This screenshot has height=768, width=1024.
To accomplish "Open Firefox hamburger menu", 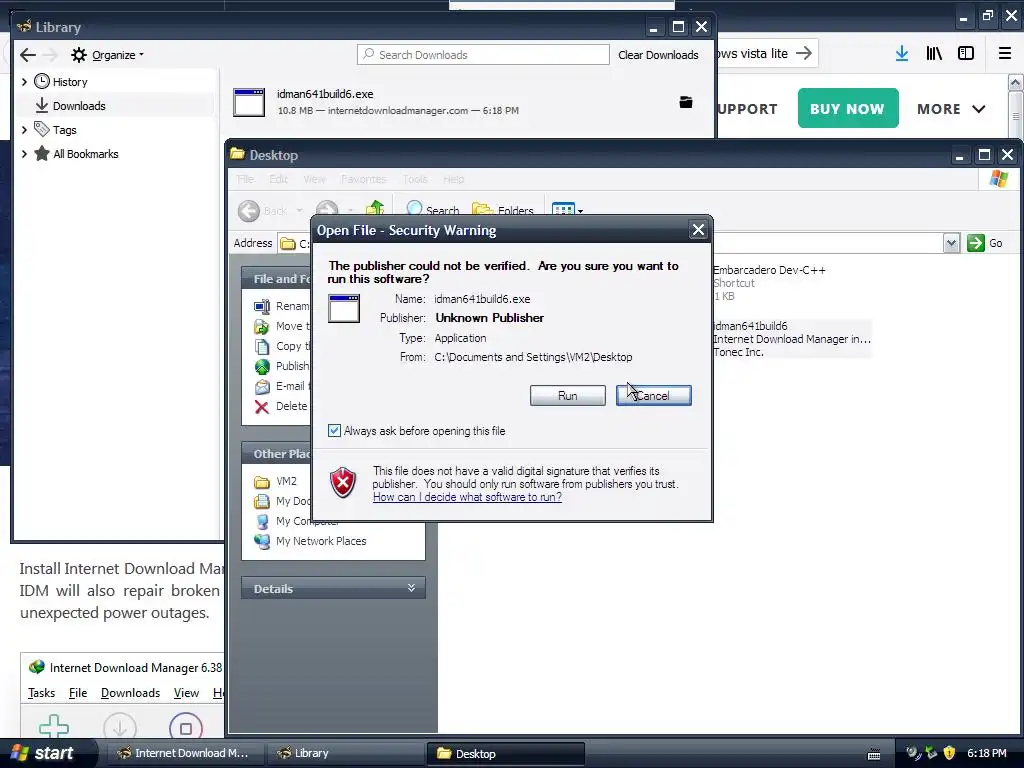I will (1005, 54).
